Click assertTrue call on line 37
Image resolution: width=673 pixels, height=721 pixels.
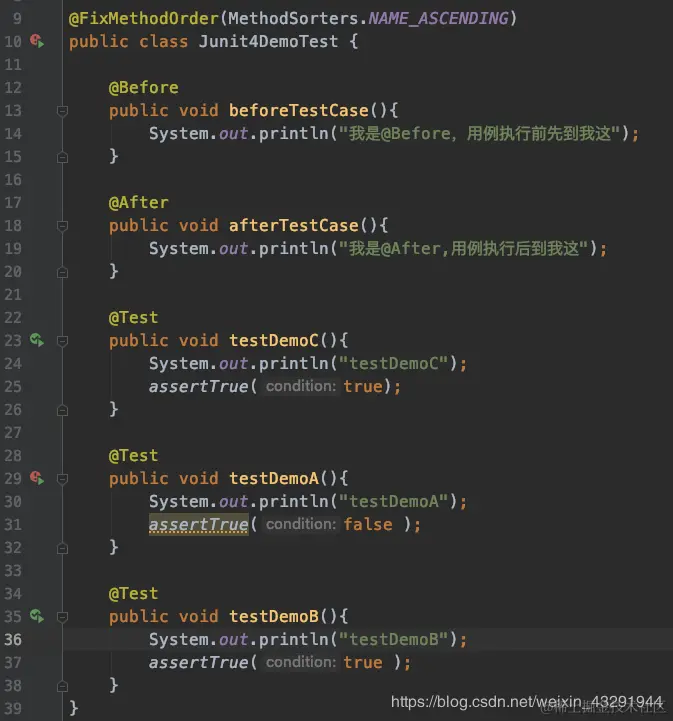click(199, 662)
